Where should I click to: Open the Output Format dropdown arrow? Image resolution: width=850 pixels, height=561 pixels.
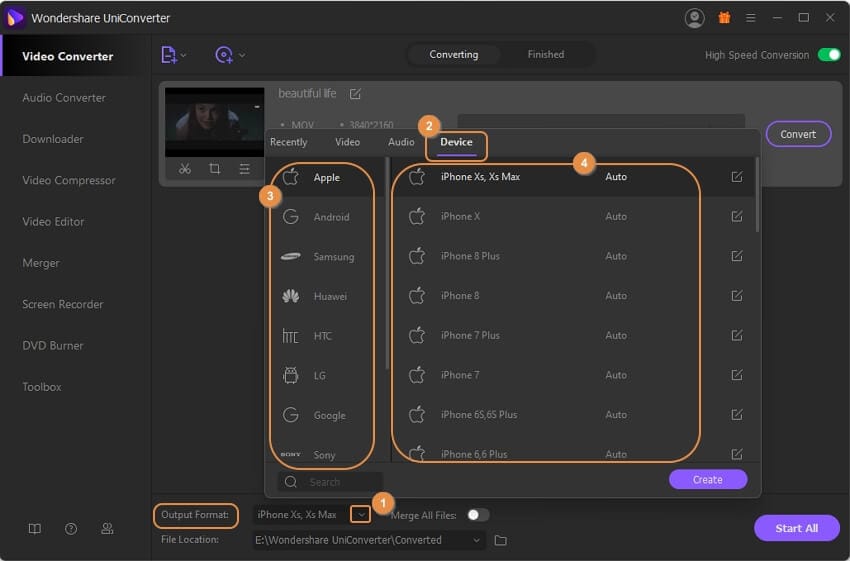361,514
